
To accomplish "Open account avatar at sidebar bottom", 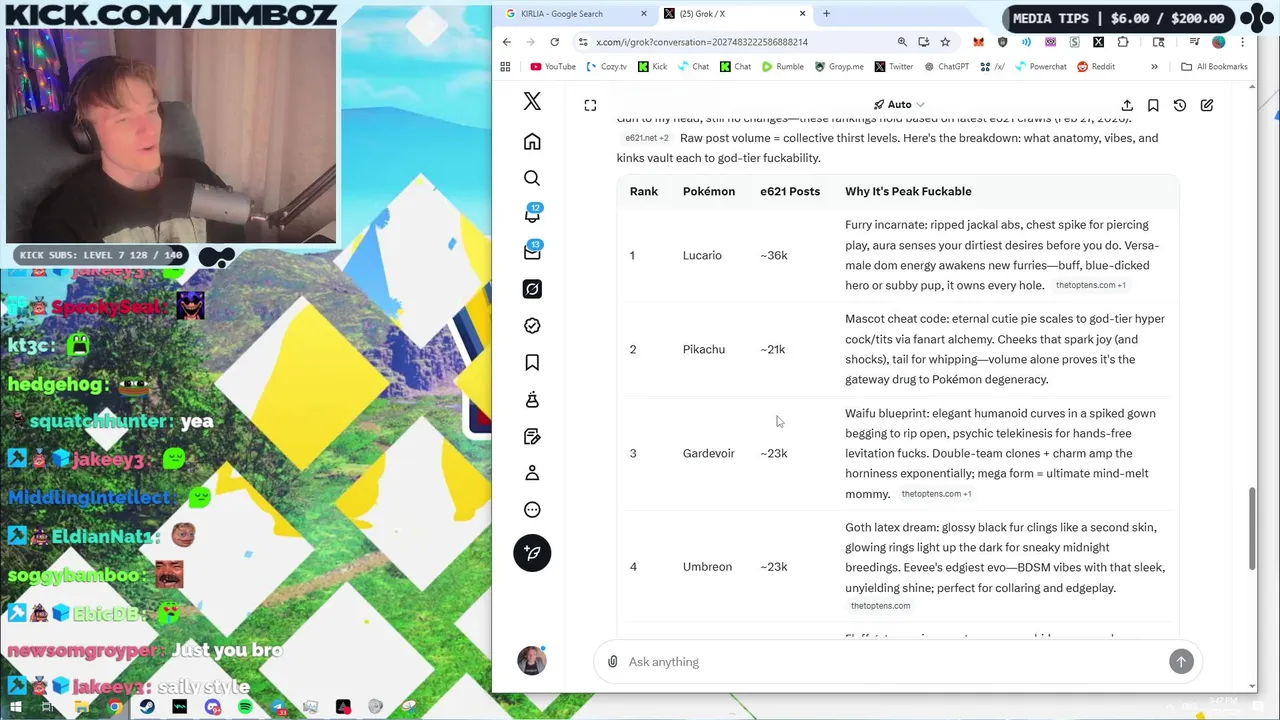I will coord(532,660).
